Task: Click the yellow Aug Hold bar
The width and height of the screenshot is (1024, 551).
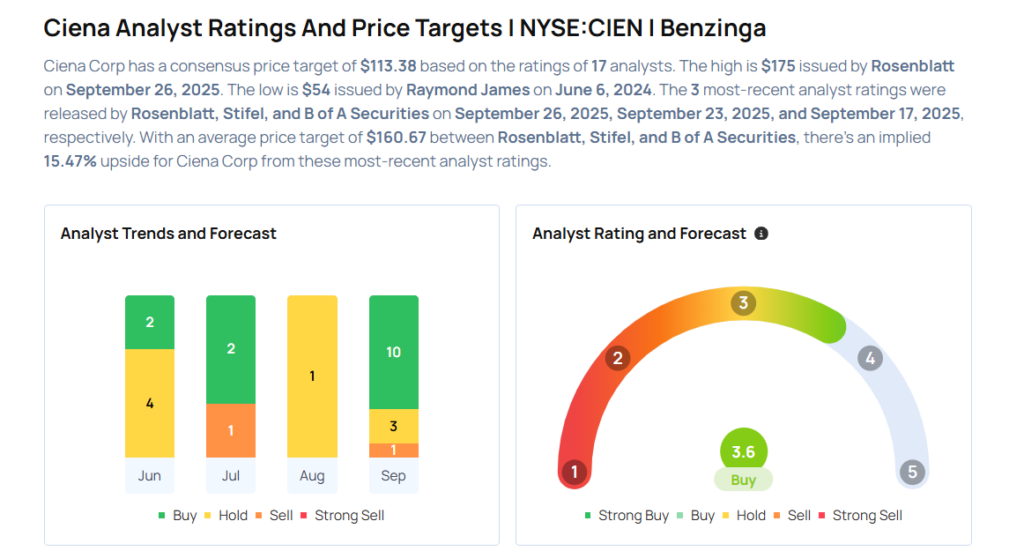Action: coord(312,376)
